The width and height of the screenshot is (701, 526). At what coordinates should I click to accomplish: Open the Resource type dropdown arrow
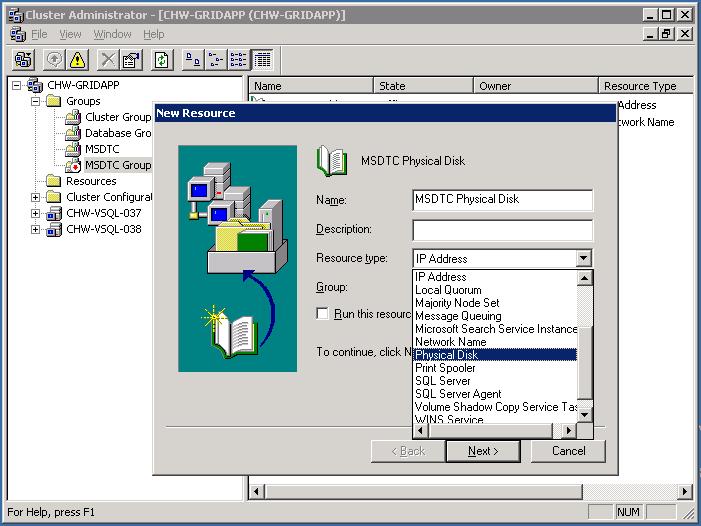point(583,258)
